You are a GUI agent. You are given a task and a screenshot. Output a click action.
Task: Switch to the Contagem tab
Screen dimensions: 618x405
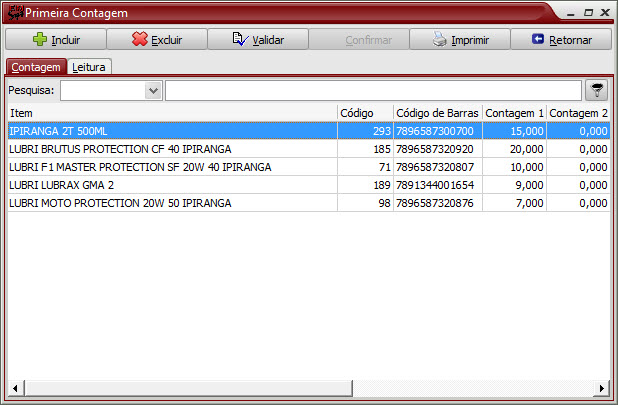click(36, 67)
